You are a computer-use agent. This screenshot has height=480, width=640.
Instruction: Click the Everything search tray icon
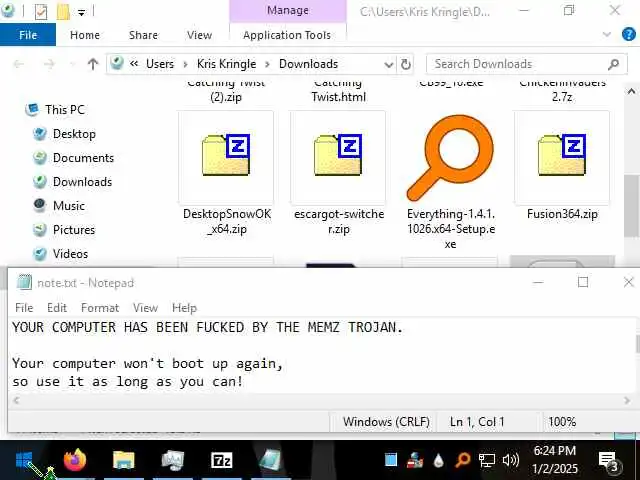pyautogui.click(x=462, y=460)
